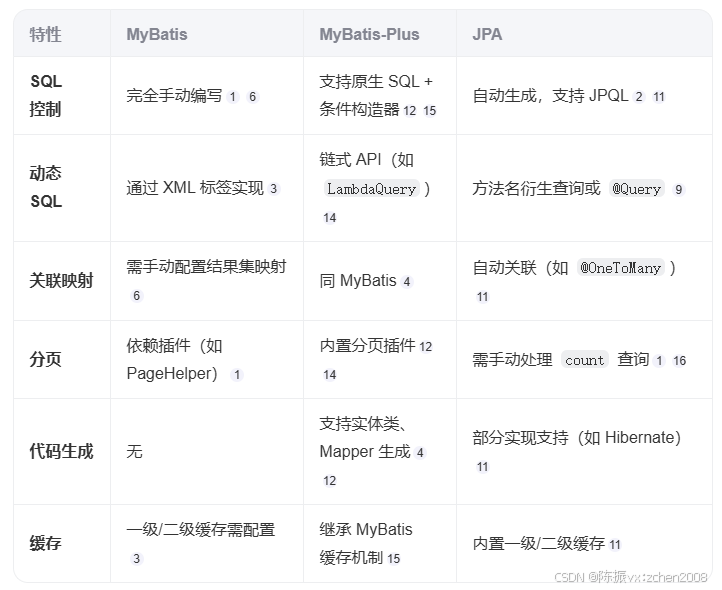Image resolution: width=722 pixels, height=590 pixels.
Task: Open citation 11 under 自动关联
Action: [x=483, y=297]
